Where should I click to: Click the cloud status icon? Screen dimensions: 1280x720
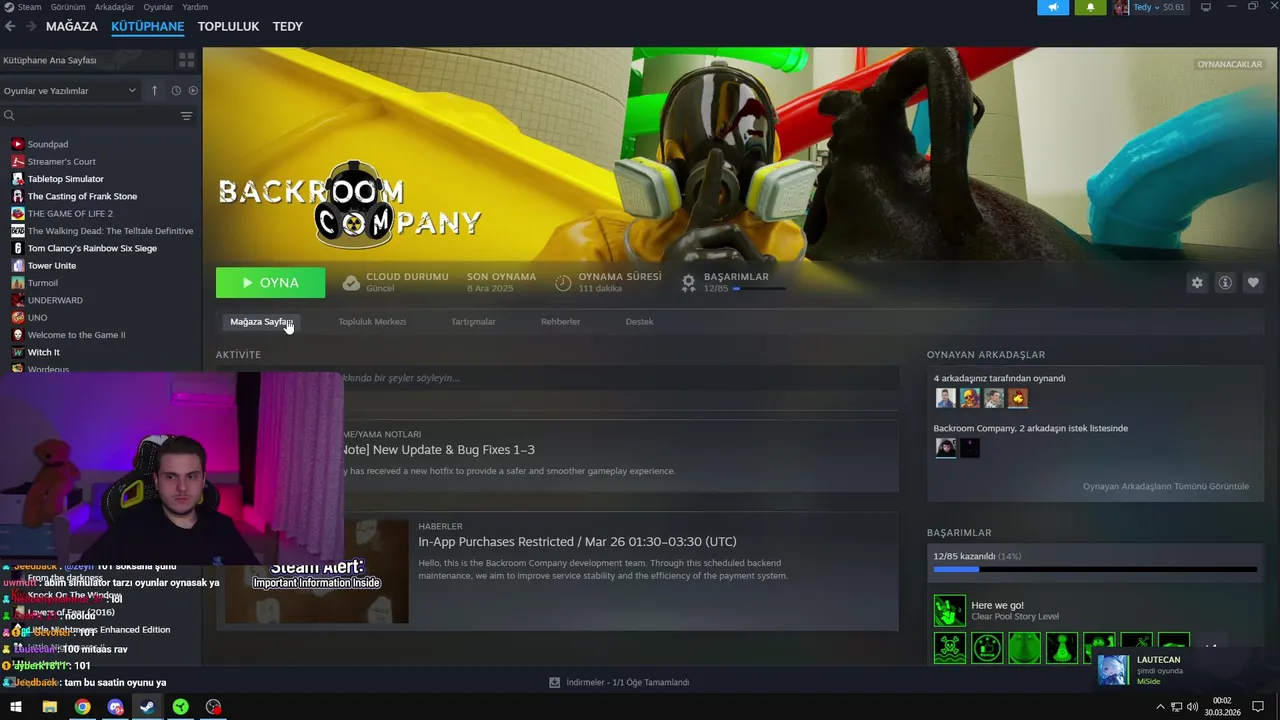pos(351,283)
